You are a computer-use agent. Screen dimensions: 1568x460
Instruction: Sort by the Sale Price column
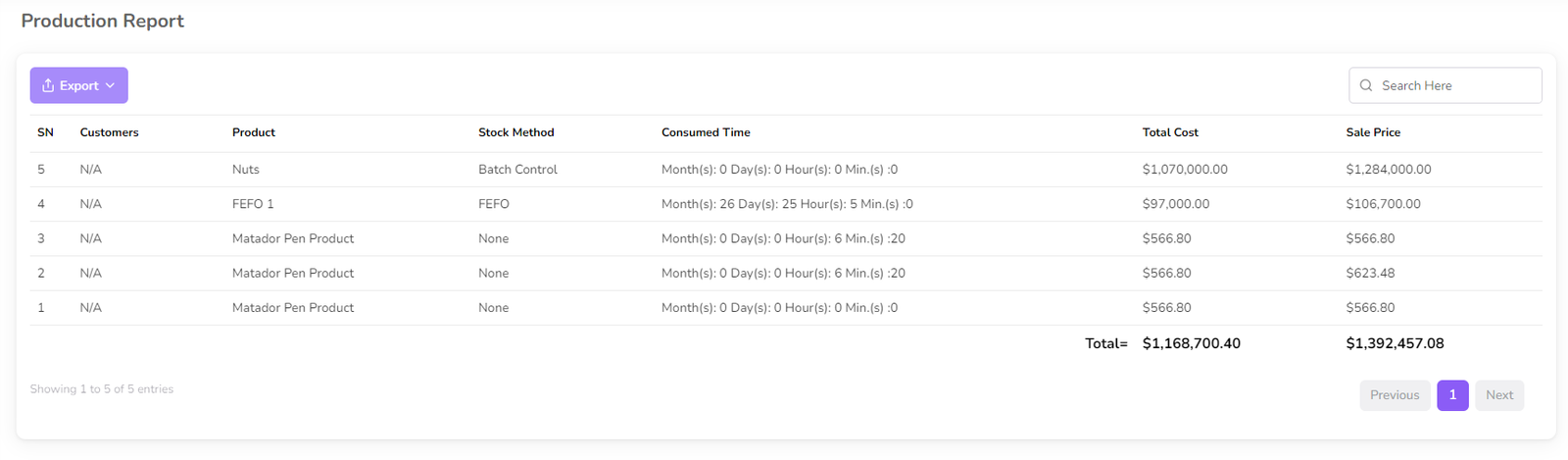click(1373, 132)
